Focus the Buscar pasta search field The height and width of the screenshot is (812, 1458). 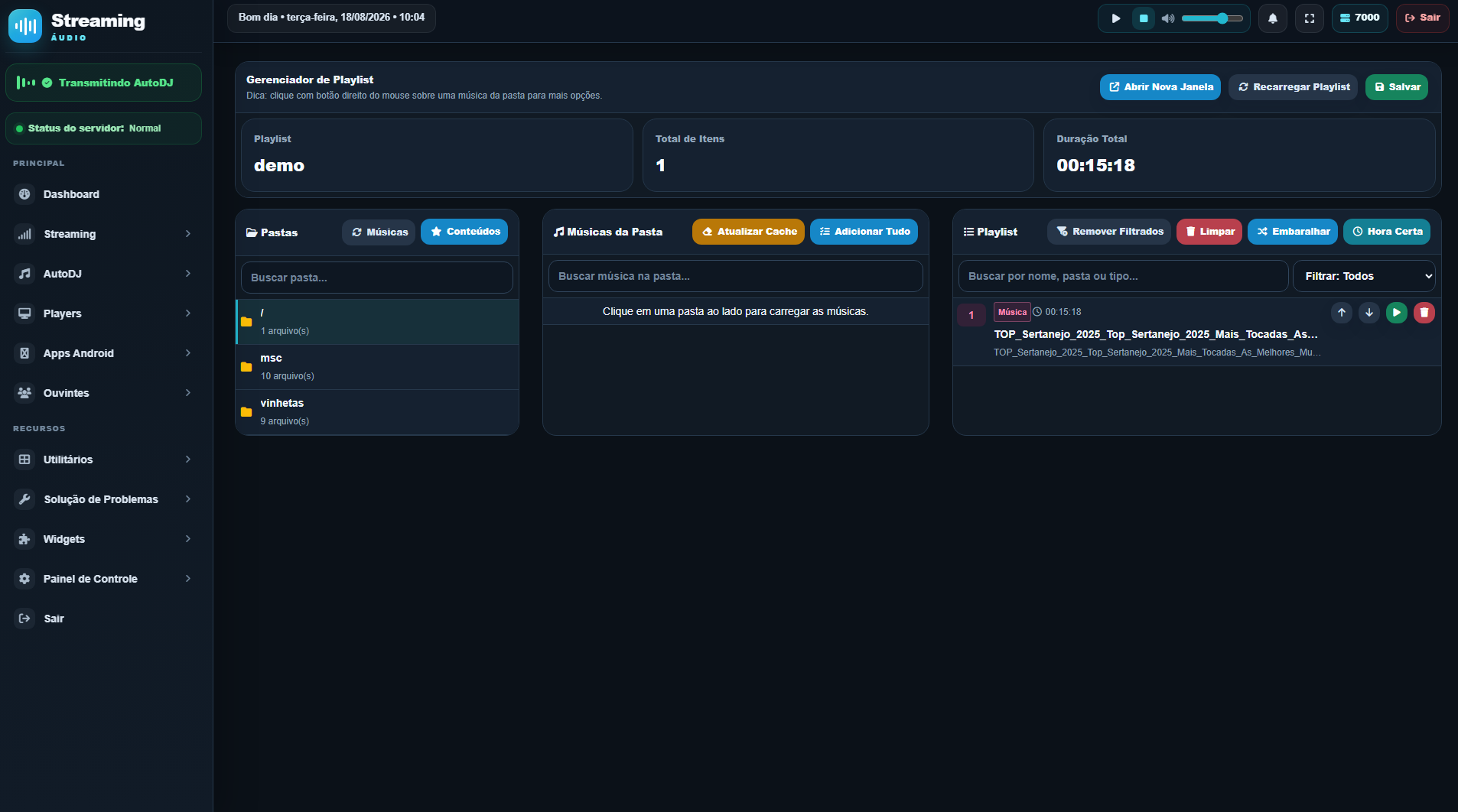(377, 278)
